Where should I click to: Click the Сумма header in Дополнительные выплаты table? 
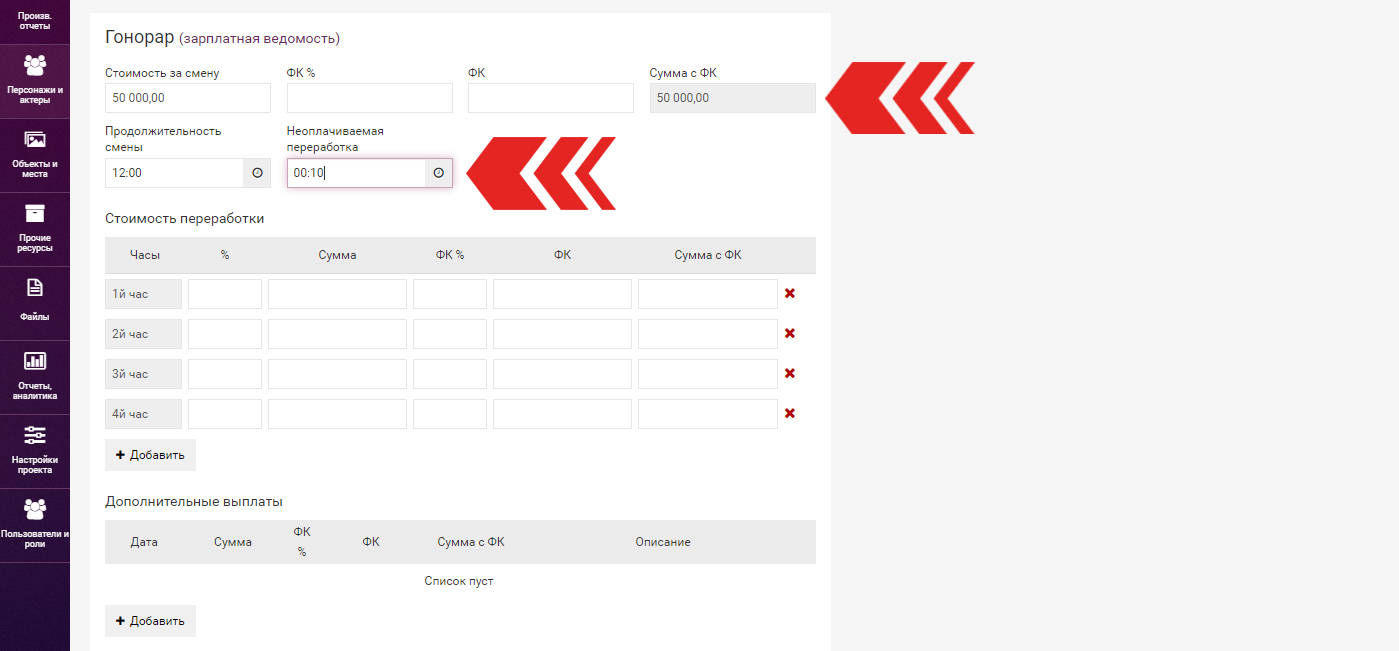coord(233,542)
